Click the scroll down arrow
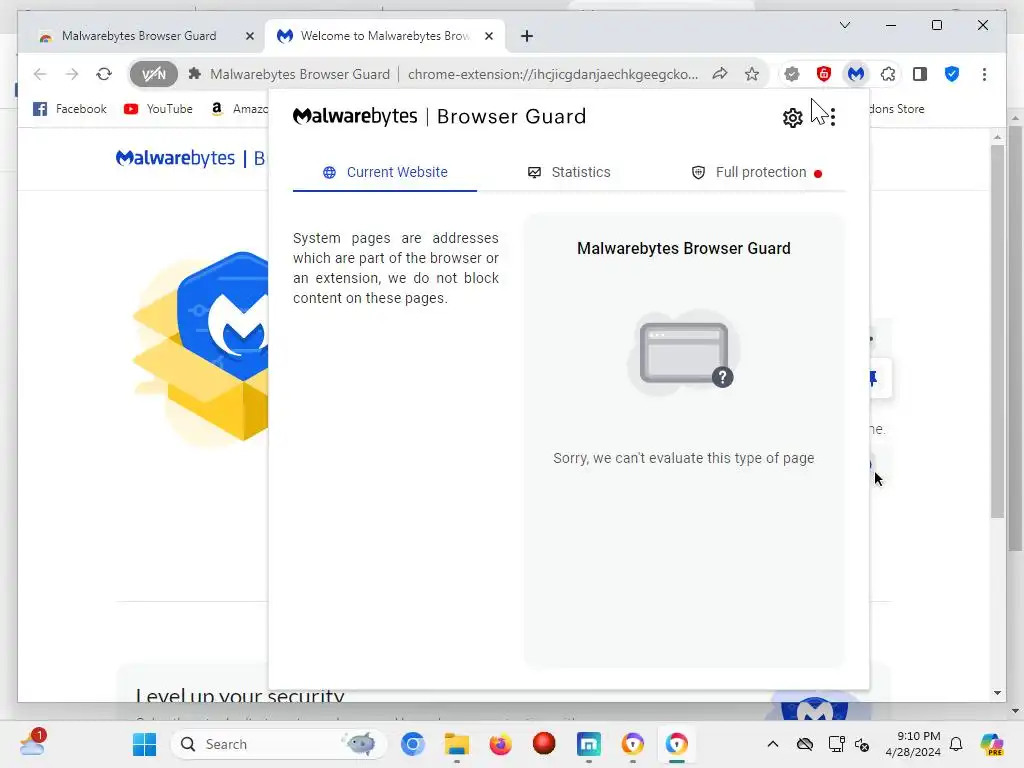The width and height of the screenshot is (1024, 768). (x=997, y=693)
